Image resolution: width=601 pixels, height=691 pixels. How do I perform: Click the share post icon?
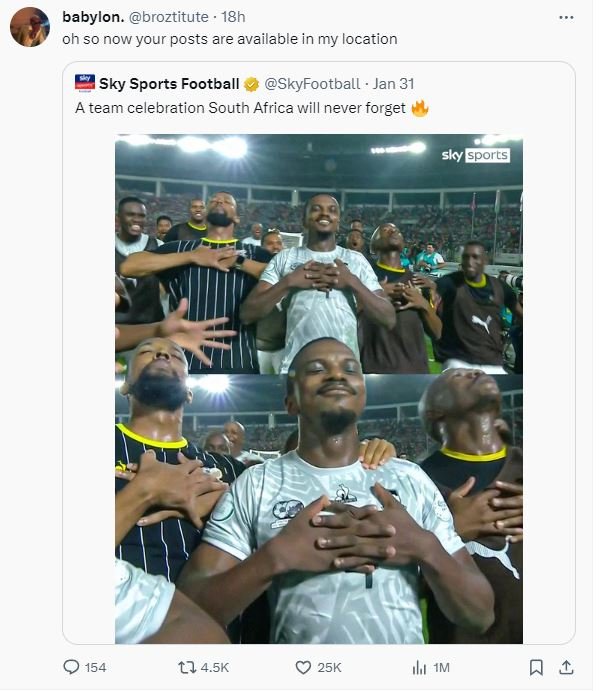tap(565, 667)
